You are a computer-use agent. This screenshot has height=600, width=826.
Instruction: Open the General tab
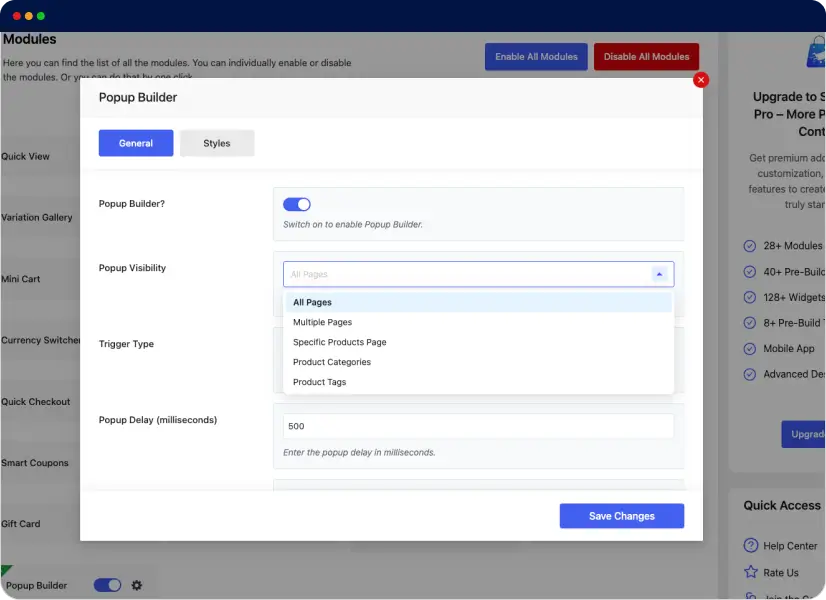pyautogui.click(x=136, y=143)
